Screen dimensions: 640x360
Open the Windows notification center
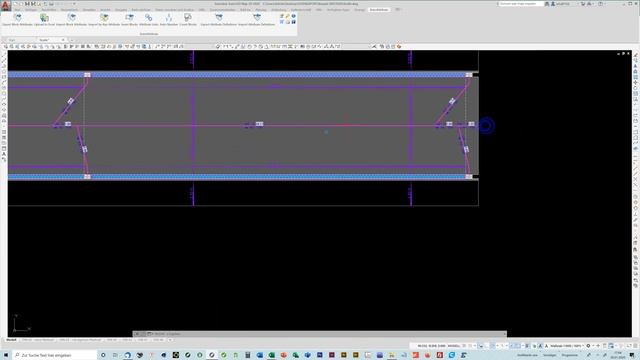[633, 355]
